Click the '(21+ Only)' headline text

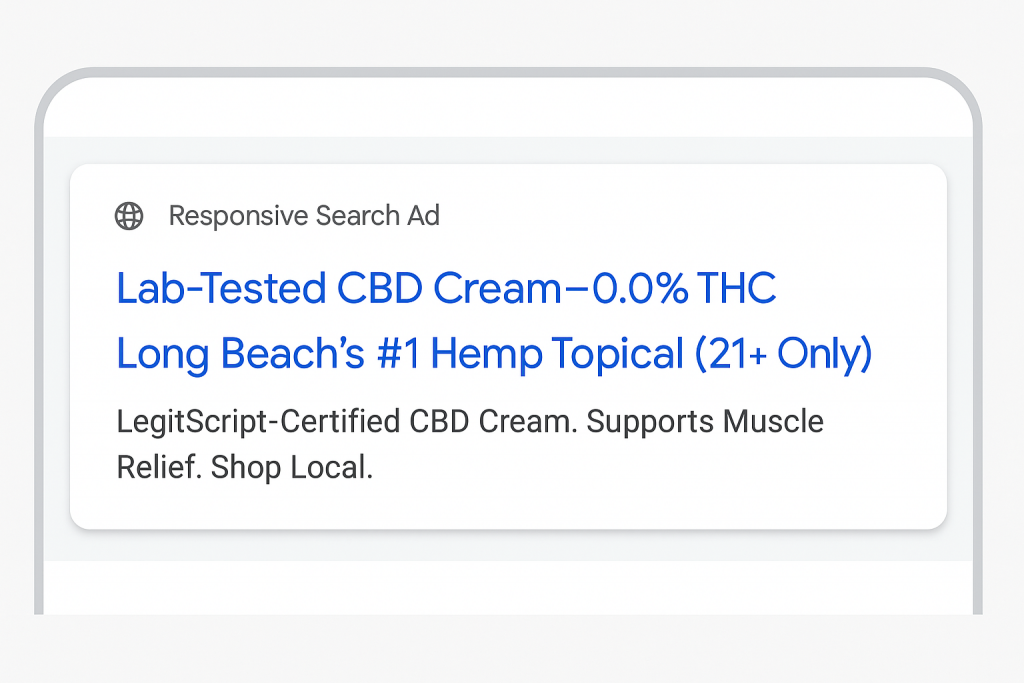pos(784,354)
